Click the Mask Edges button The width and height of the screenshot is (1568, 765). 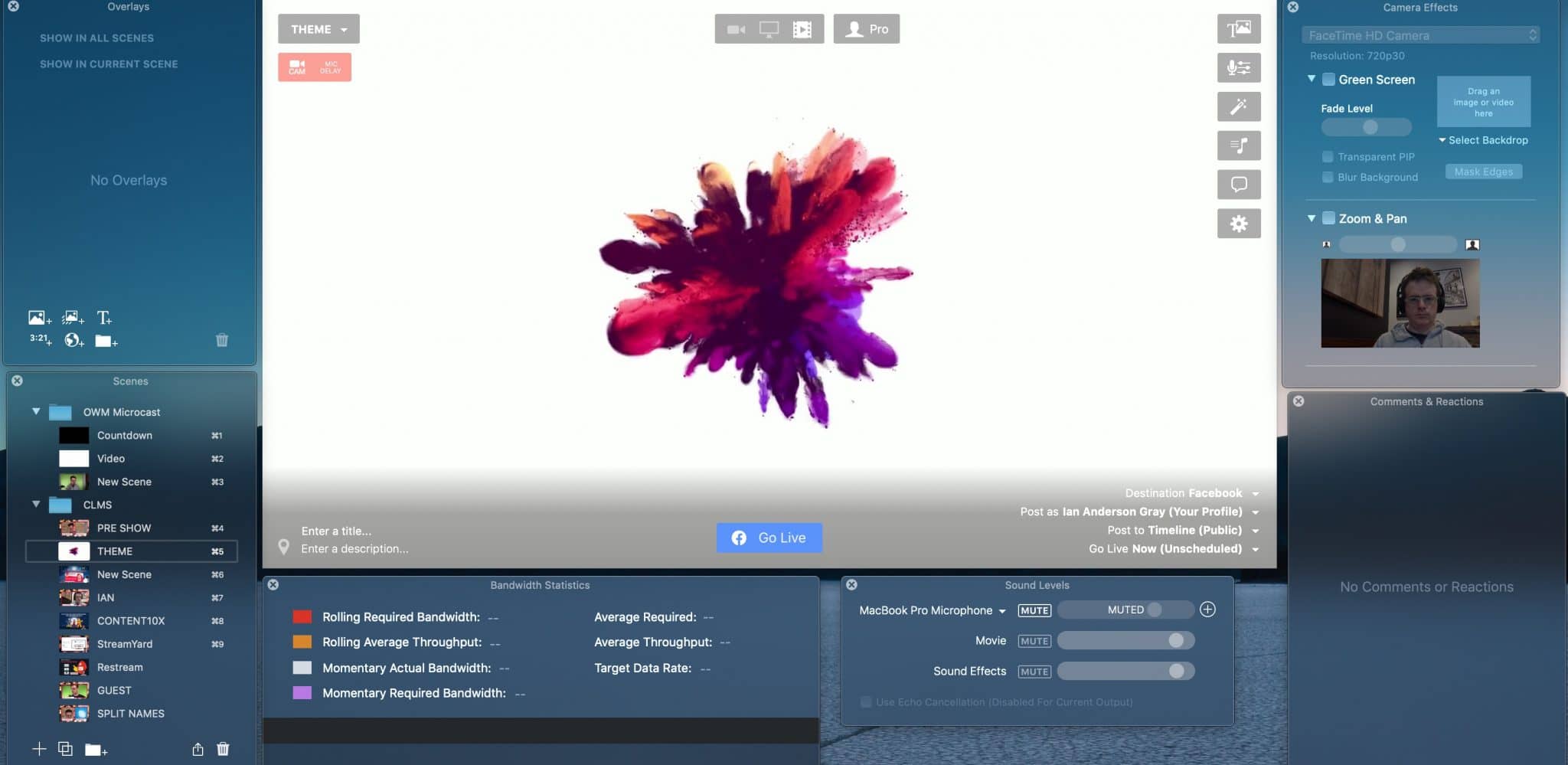[x=1483, y=172]
